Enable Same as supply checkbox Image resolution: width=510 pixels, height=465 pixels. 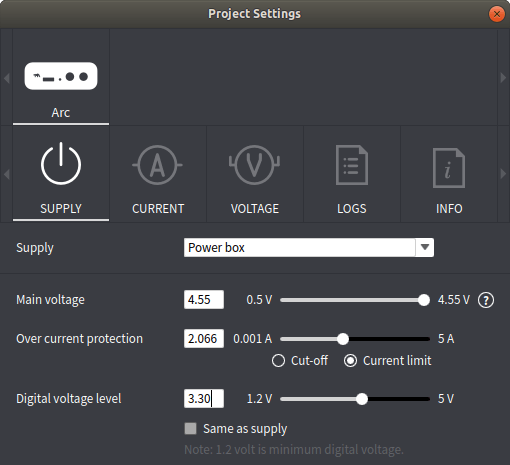[190, 429]
